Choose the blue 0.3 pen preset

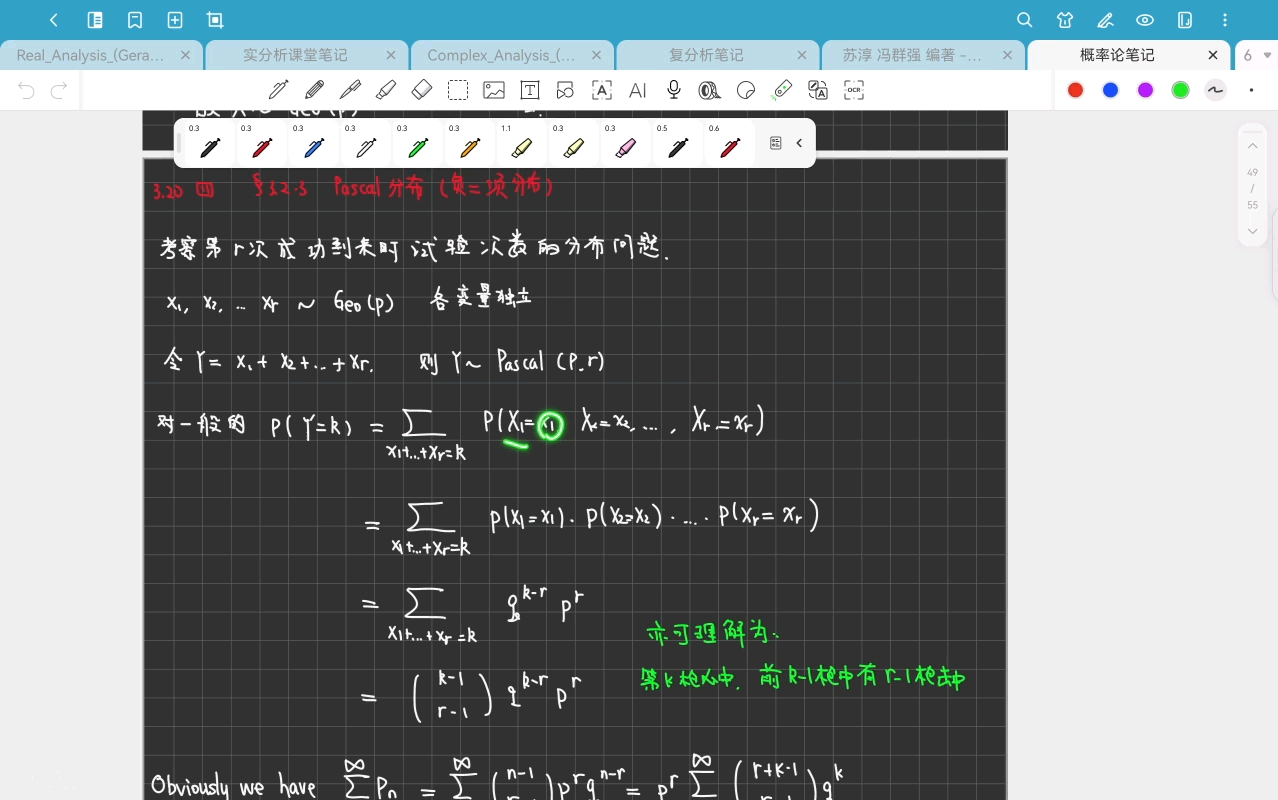(314, 144)
